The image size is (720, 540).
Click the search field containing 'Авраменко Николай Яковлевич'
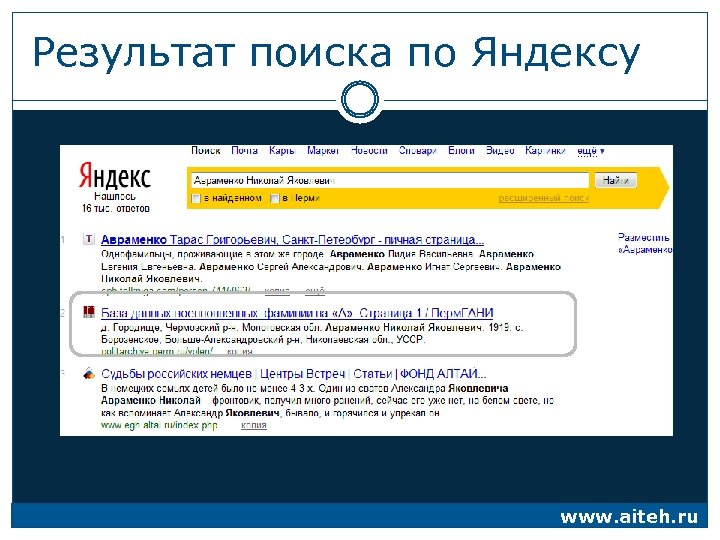tap(389, 180)
